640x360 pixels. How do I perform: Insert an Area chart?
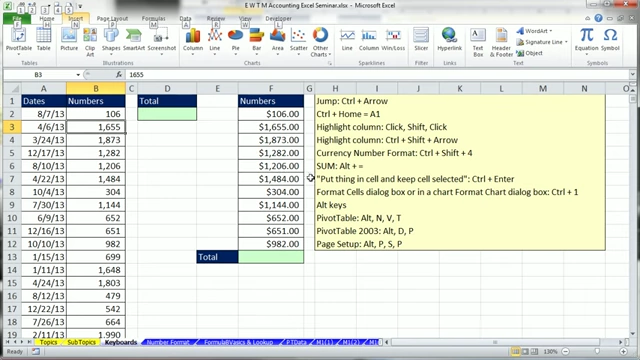pyautogui.click(x=278, y=41)
